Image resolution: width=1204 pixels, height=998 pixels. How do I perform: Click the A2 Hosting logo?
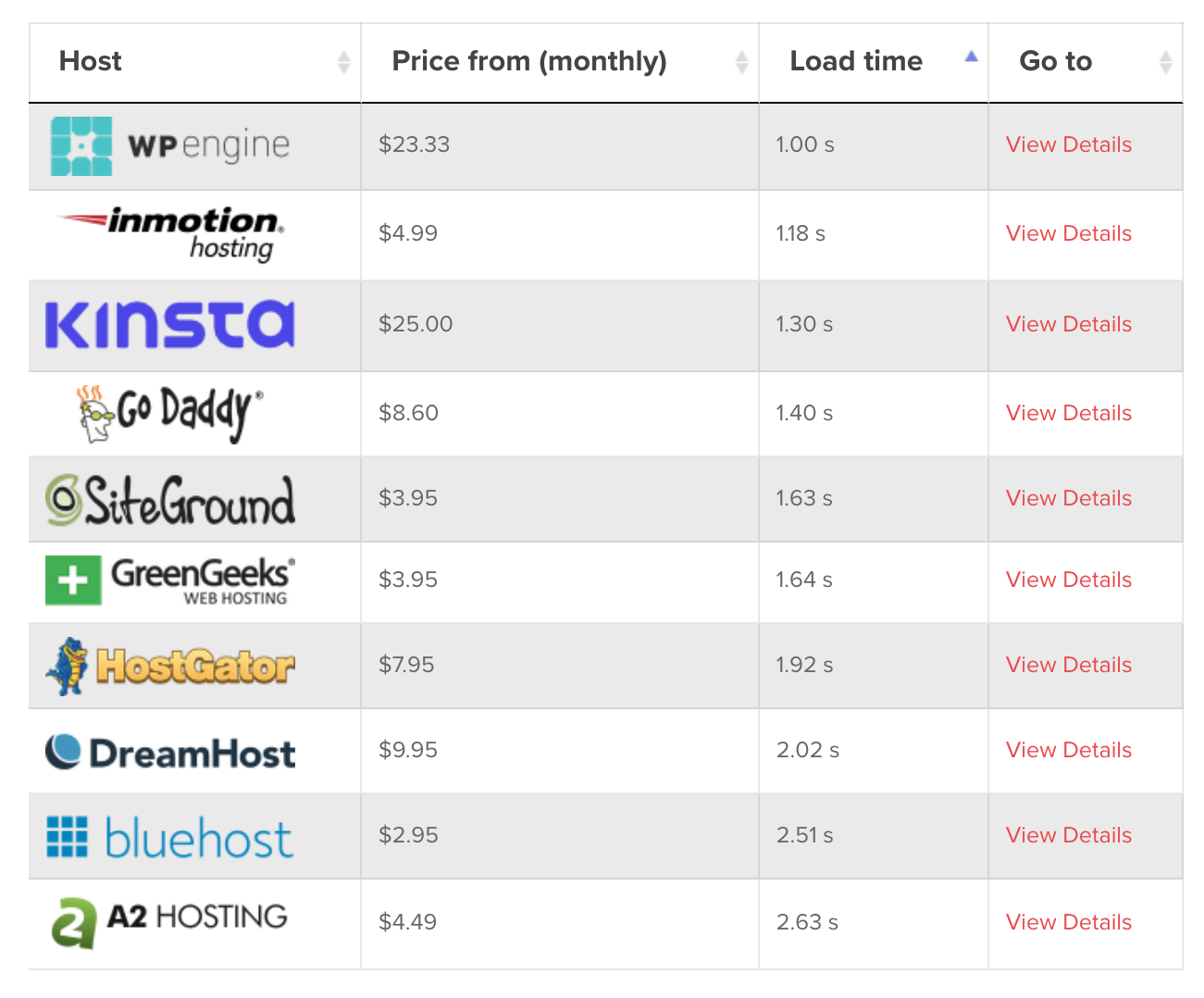[x=167, y=921]
